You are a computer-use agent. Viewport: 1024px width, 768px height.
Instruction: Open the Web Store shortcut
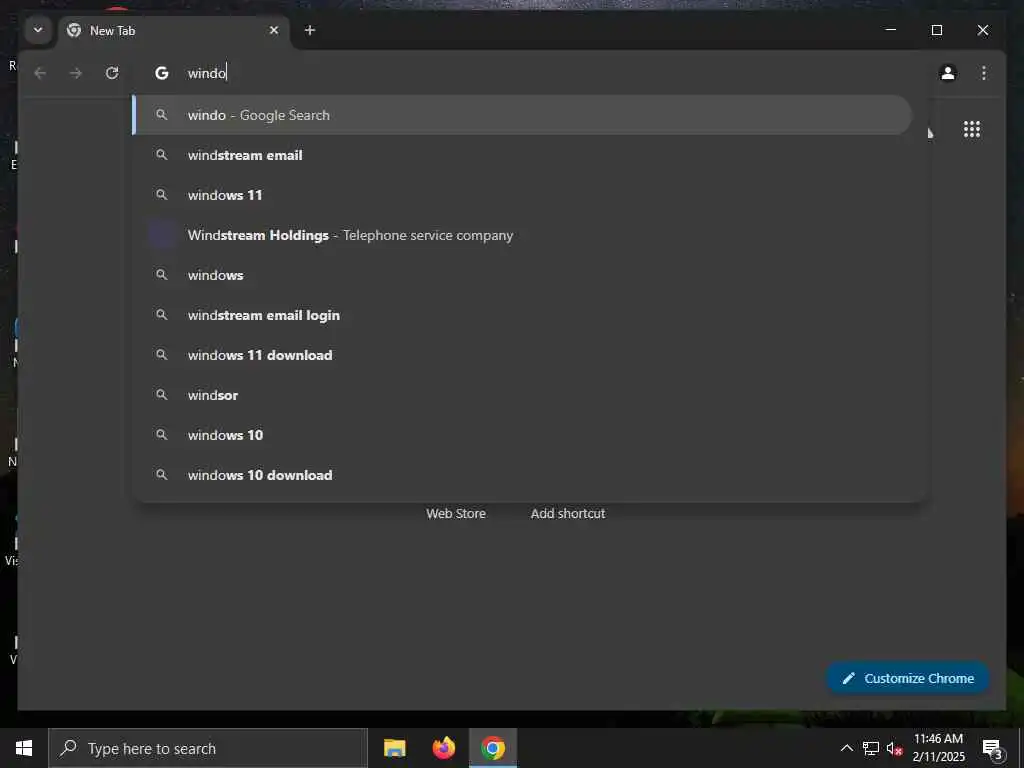pos(456,514)
